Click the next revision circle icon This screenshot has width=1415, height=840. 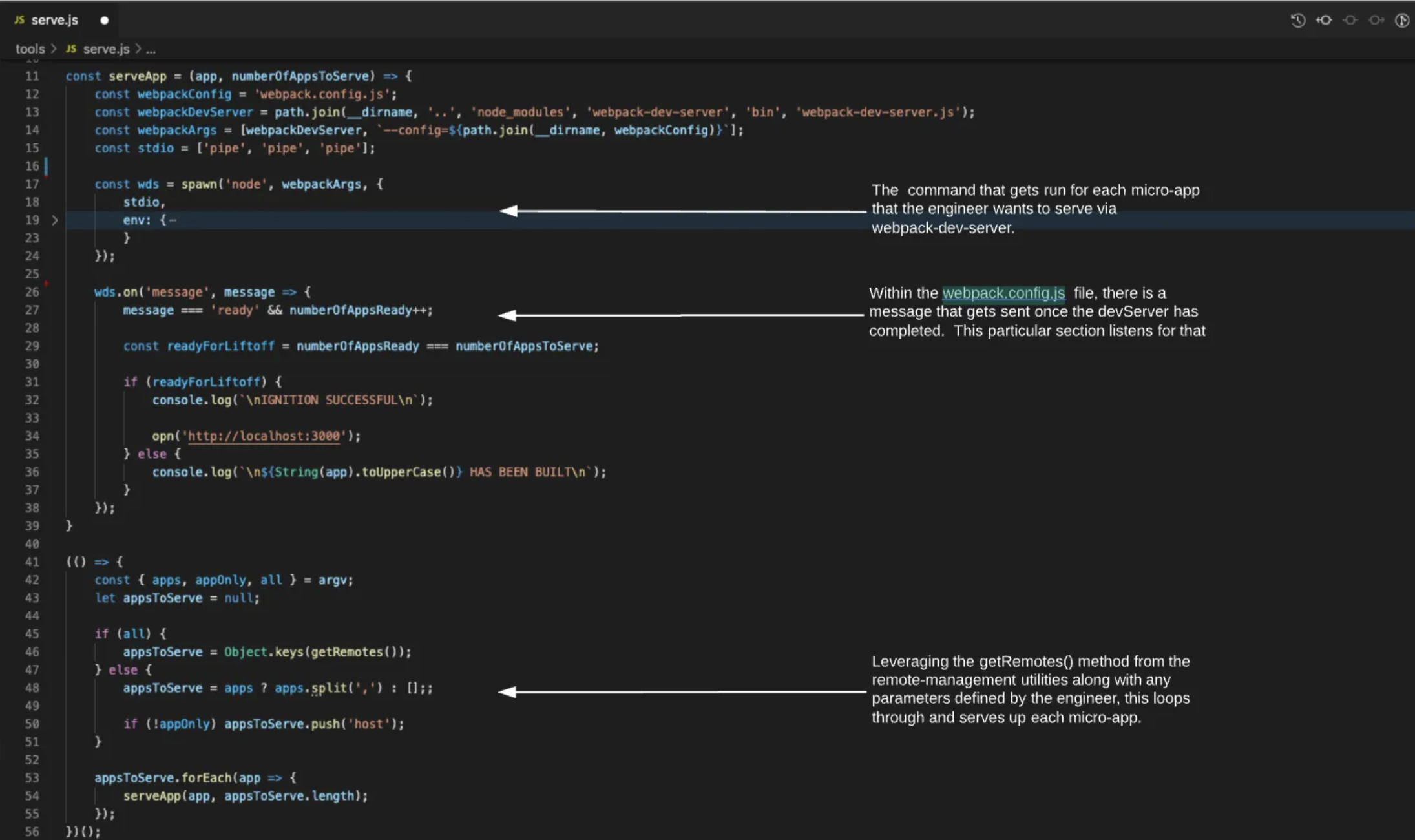[x=1376, y=20]
